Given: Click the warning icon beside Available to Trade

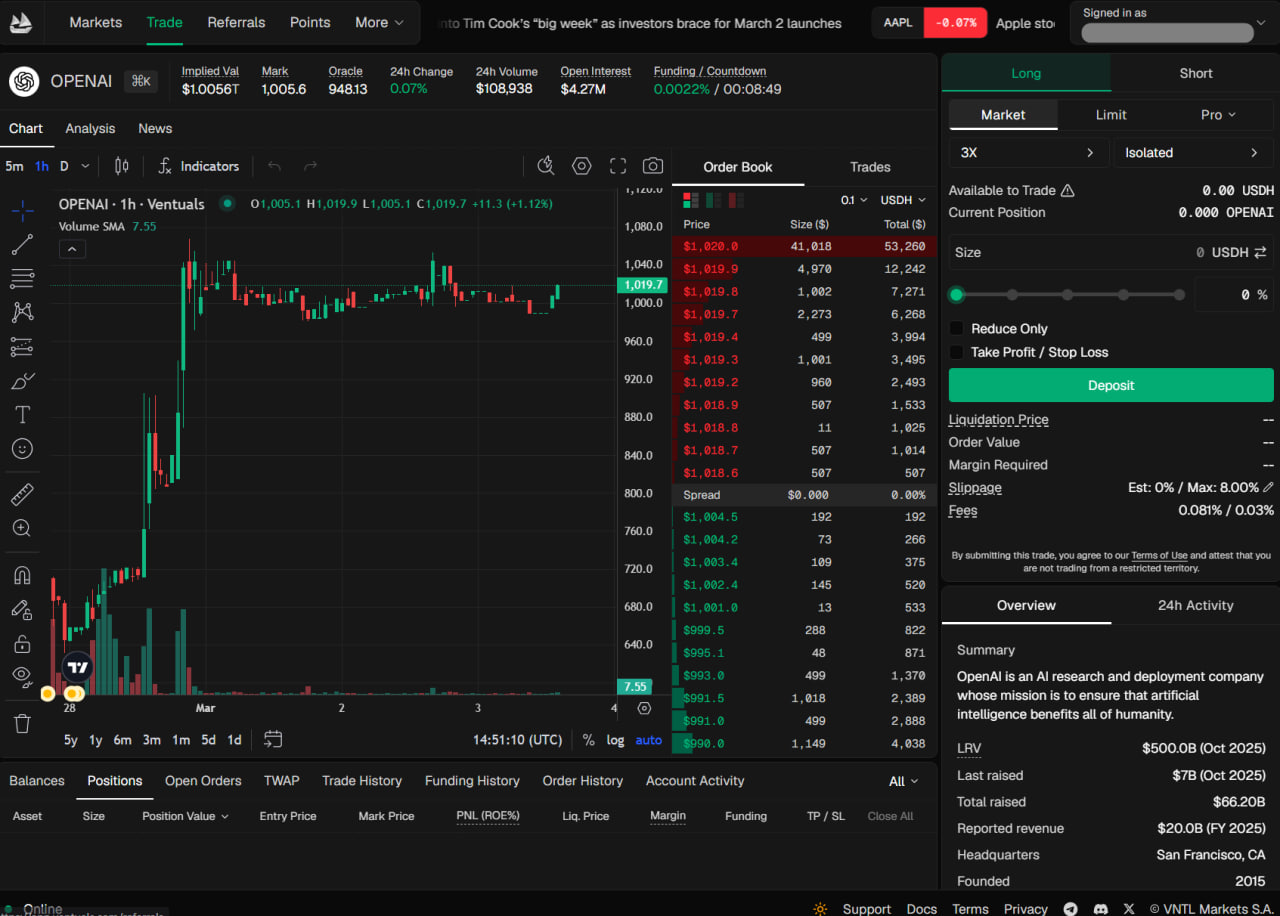Looking at the screenshot, I should click(1067, 190).
